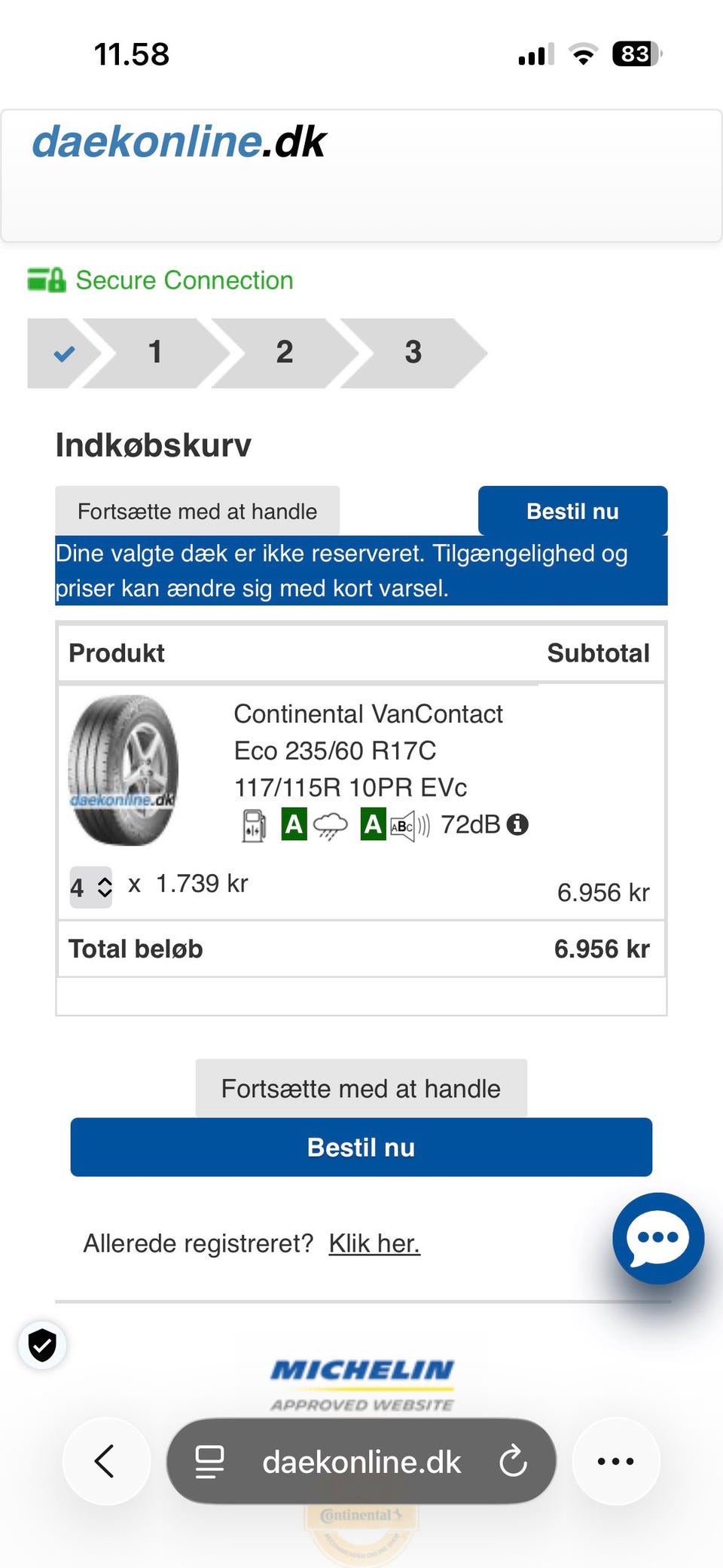Open browser more options menu
This screenshot has height=1568, width=723.
tap(615, 1462)
